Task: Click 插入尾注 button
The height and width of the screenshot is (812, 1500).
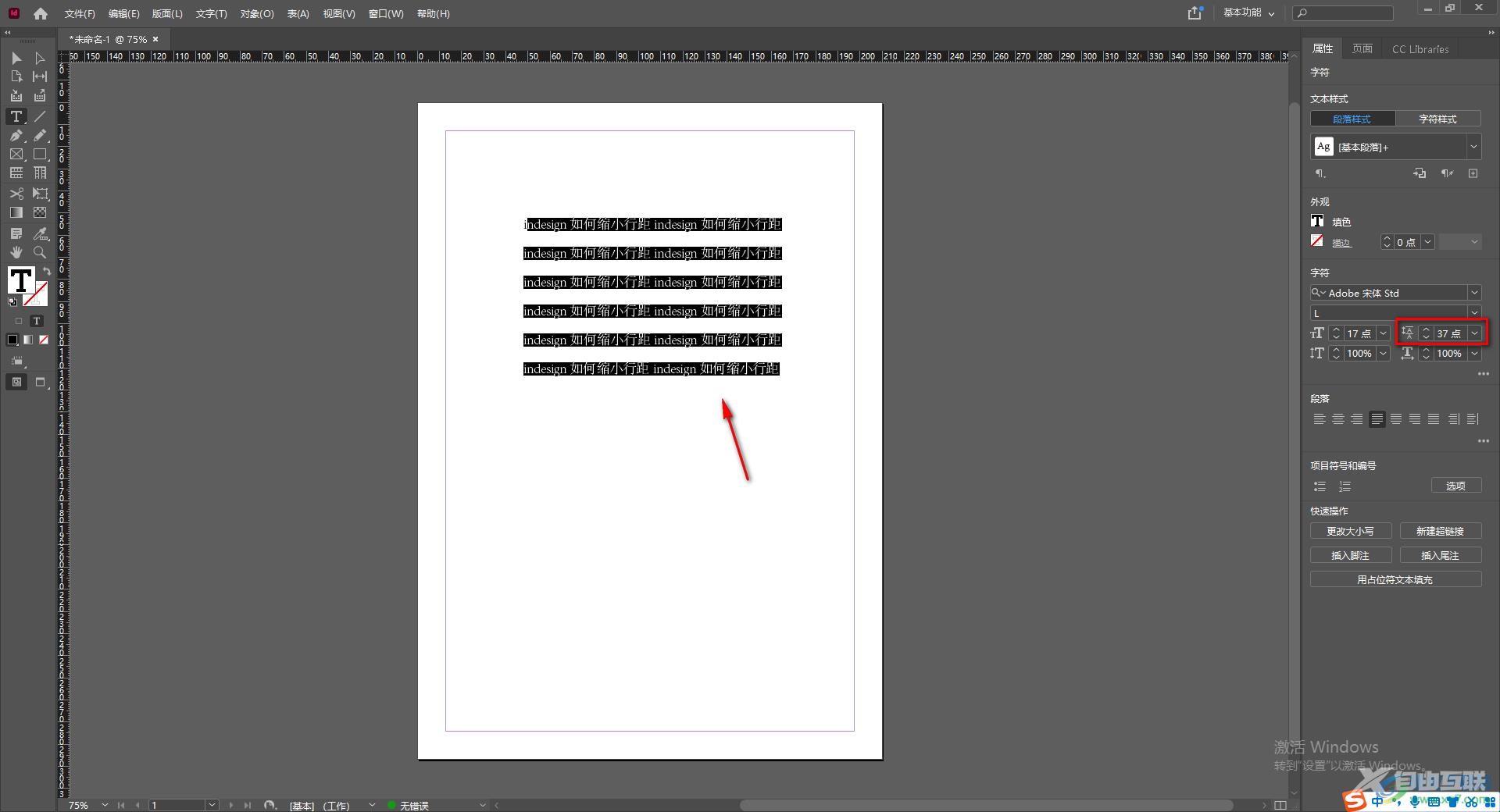Action: pos(1441,555)
